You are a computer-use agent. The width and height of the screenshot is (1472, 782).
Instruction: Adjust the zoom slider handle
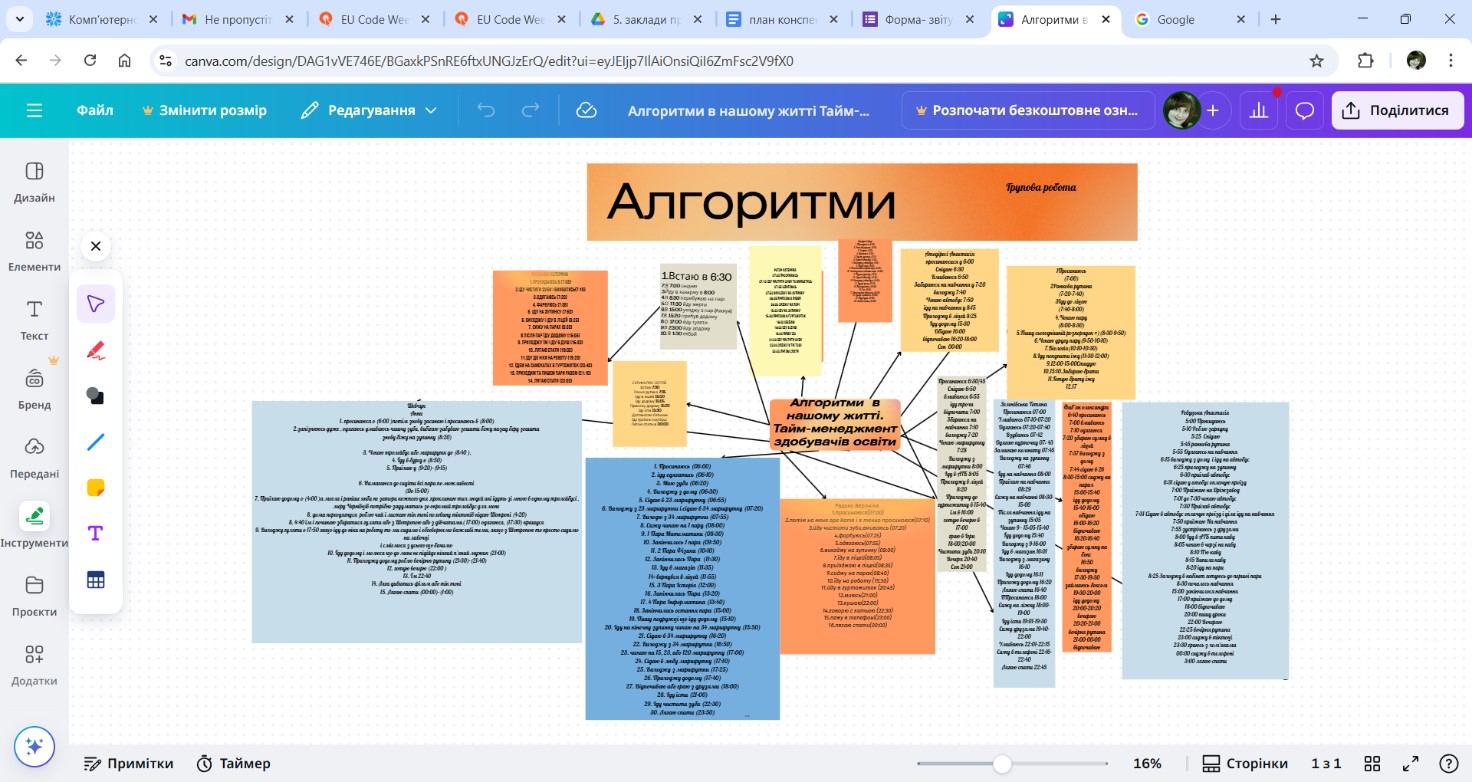tap(1002, 764)
